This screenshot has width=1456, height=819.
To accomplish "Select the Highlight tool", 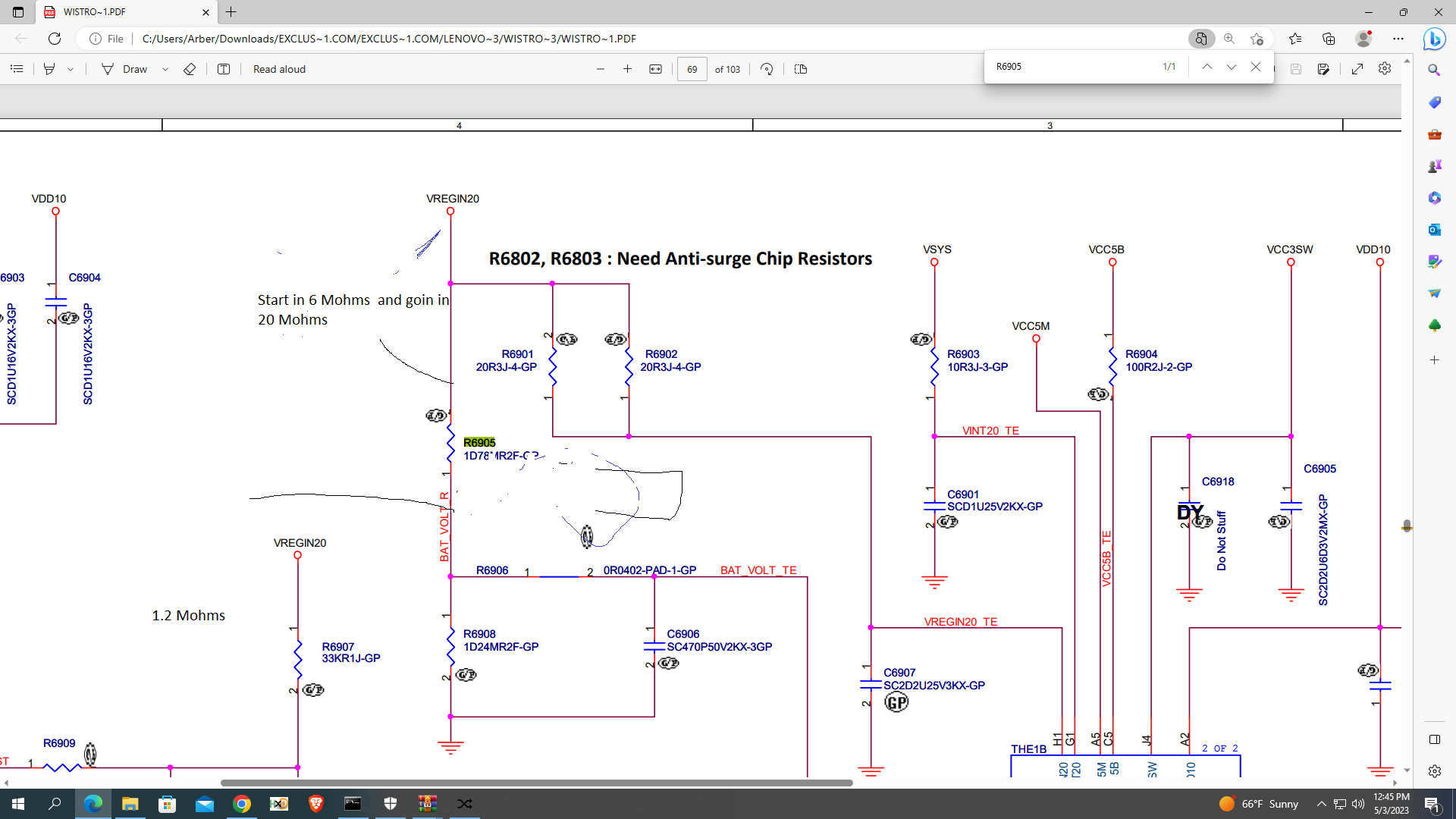I will coord(49,69).
